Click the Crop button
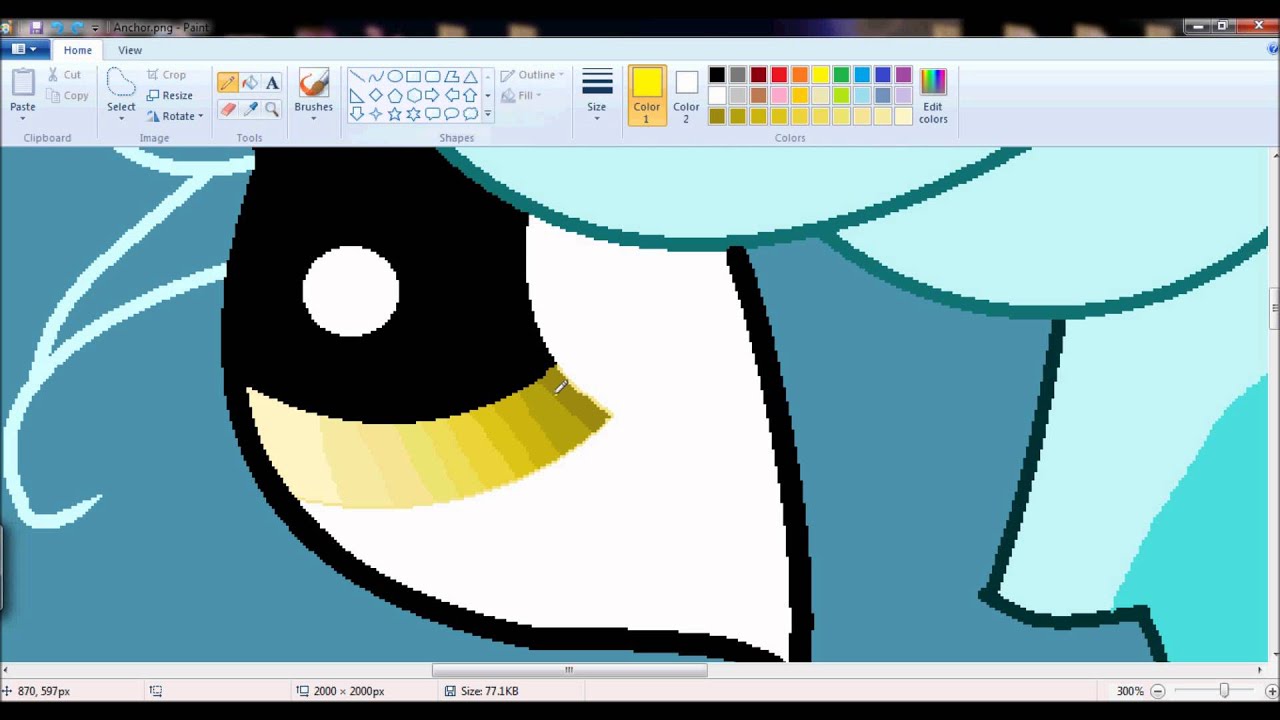The height and width of the screenshot is (720, 1280). point(166,75)
